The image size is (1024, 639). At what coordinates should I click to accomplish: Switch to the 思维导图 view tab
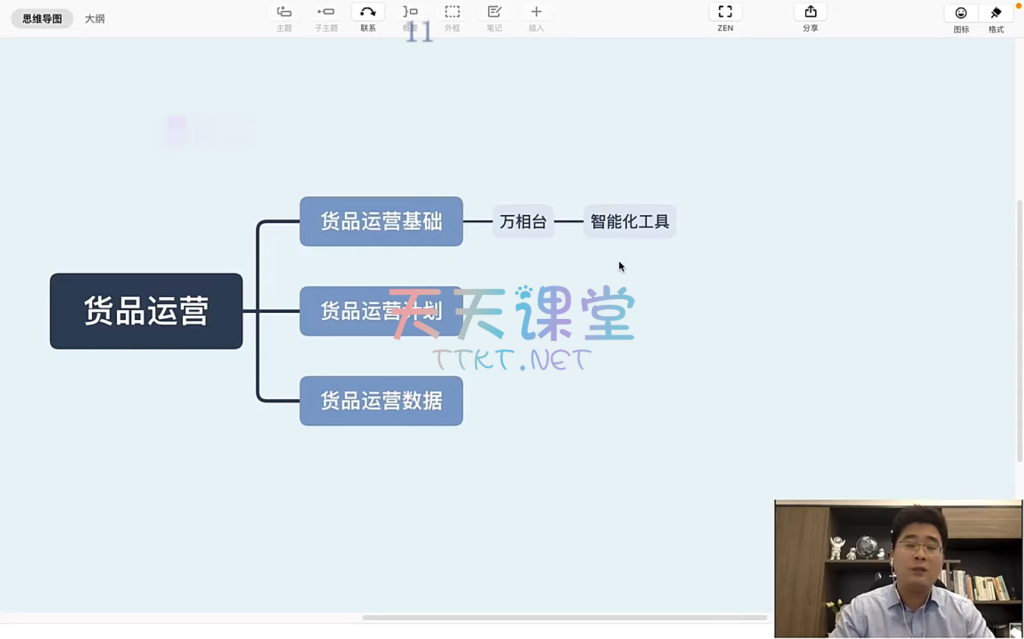tap(42, 19)
